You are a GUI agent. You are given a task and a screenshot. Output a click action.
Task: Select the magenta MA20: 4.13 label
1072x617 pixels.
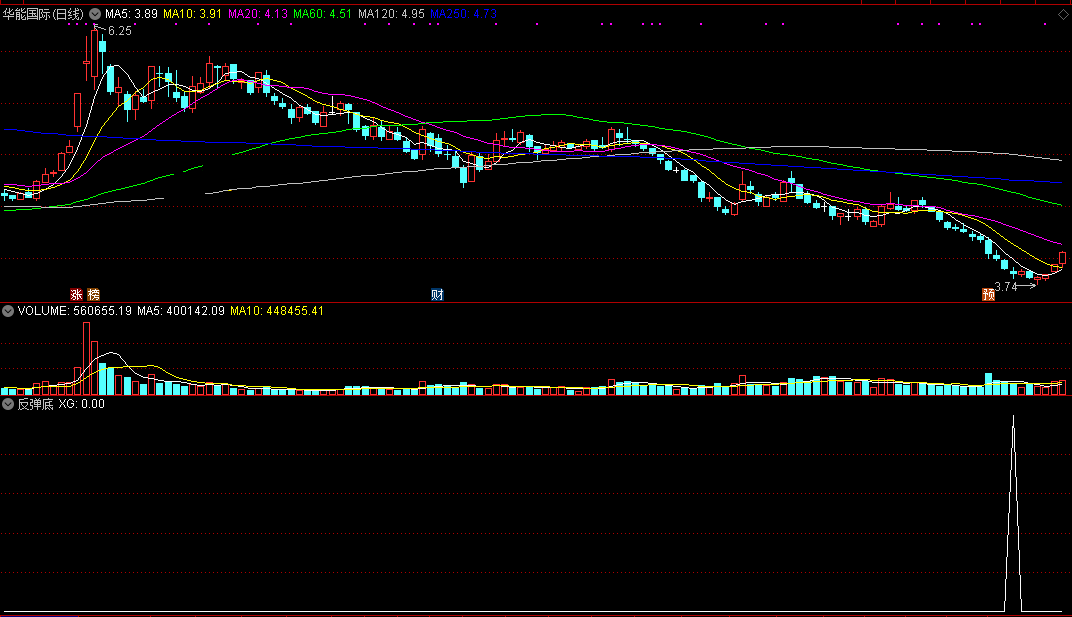258,14
